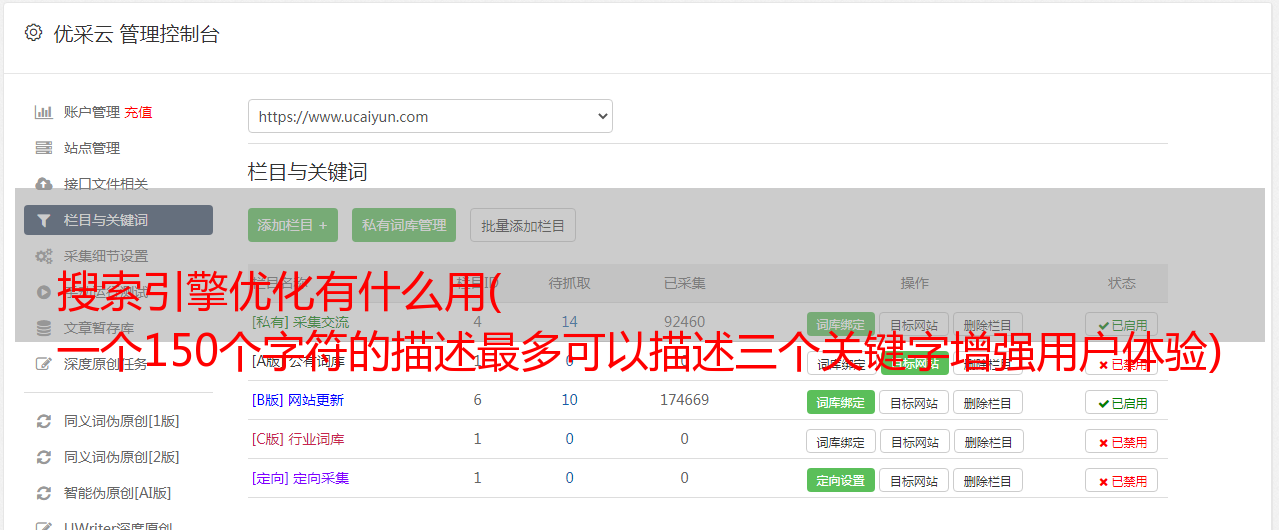Click the 待抓取 value 14

[570, 322]
